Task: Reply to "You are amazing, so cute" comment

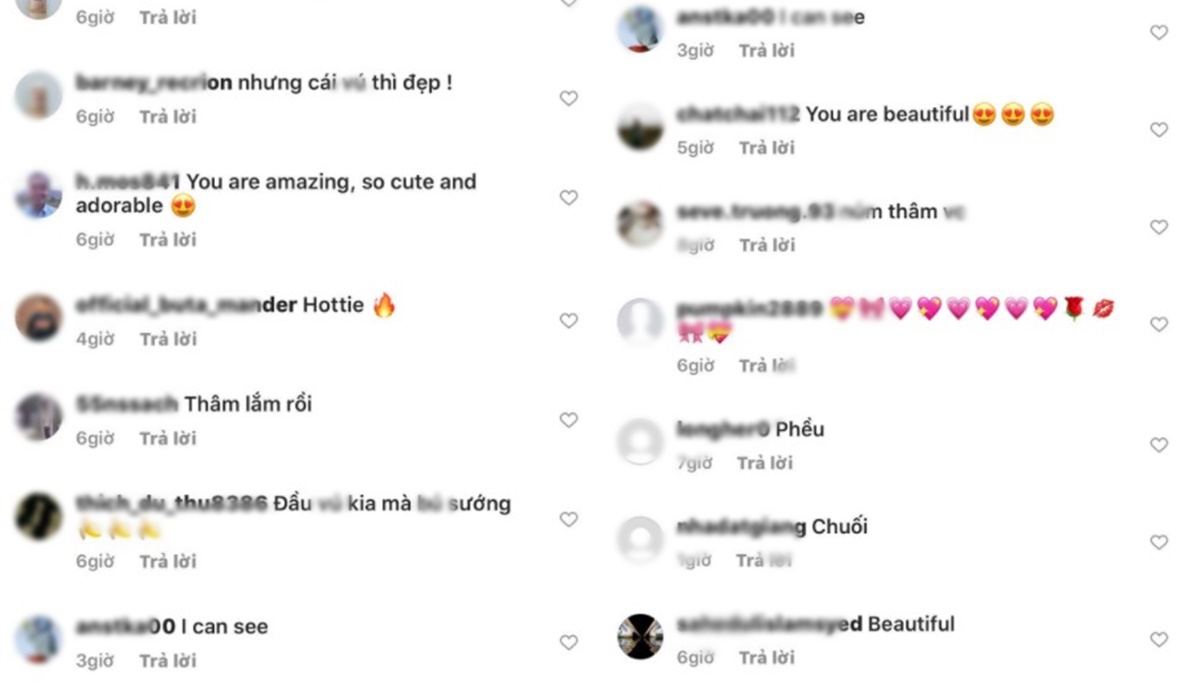Action: point(168,239)
